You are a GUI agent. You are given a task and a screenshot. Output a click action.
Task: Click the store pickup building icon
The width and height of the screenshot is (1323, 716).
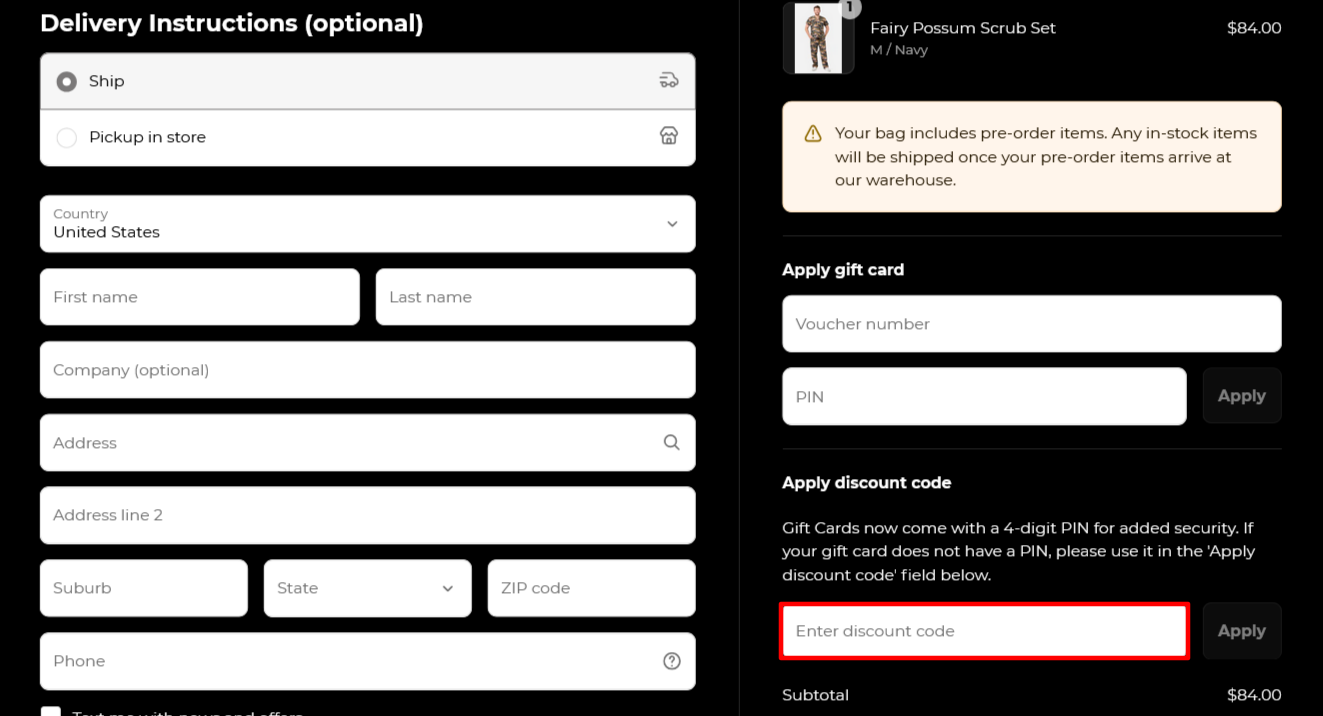(x=669, y=136)
